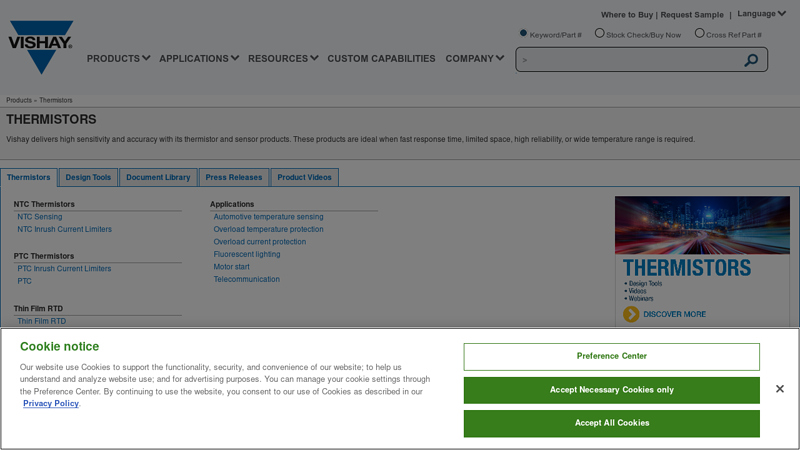Open the Product Videos tab
This screenshot has height=450, width=800.
click(x=304, y=177)
